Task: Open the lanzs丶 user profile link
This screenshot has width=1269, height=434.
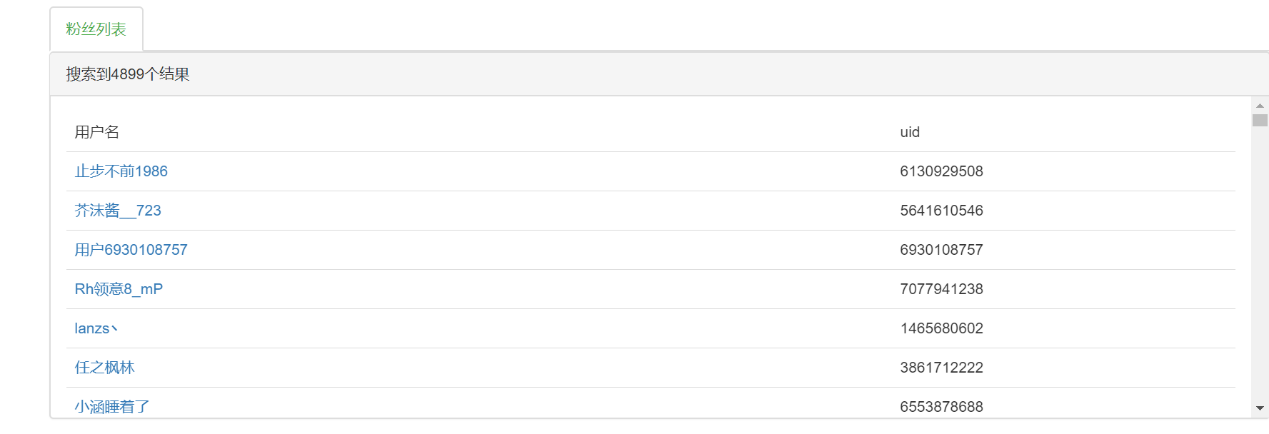Action: point(97,328)
